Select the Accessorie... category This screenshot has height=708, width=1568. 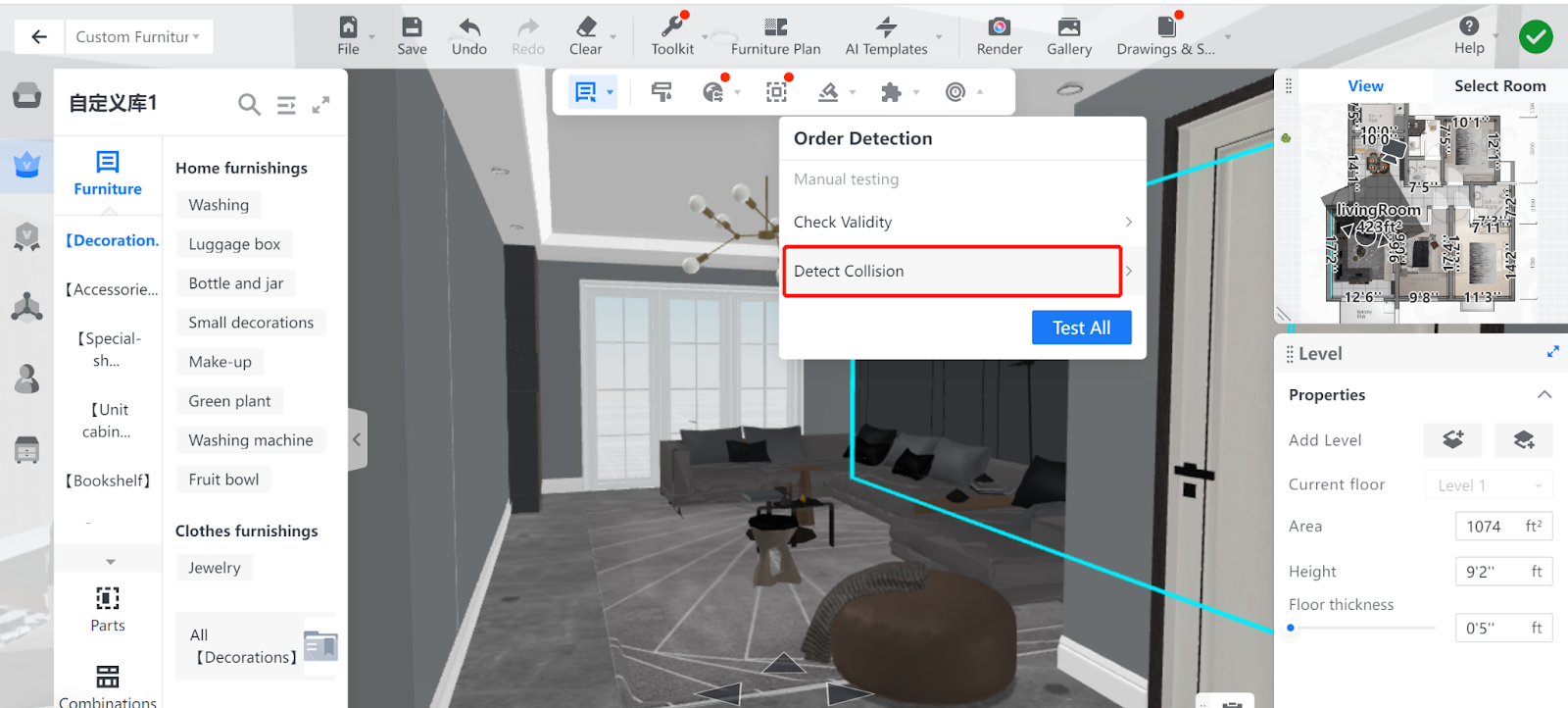(111, 289)
